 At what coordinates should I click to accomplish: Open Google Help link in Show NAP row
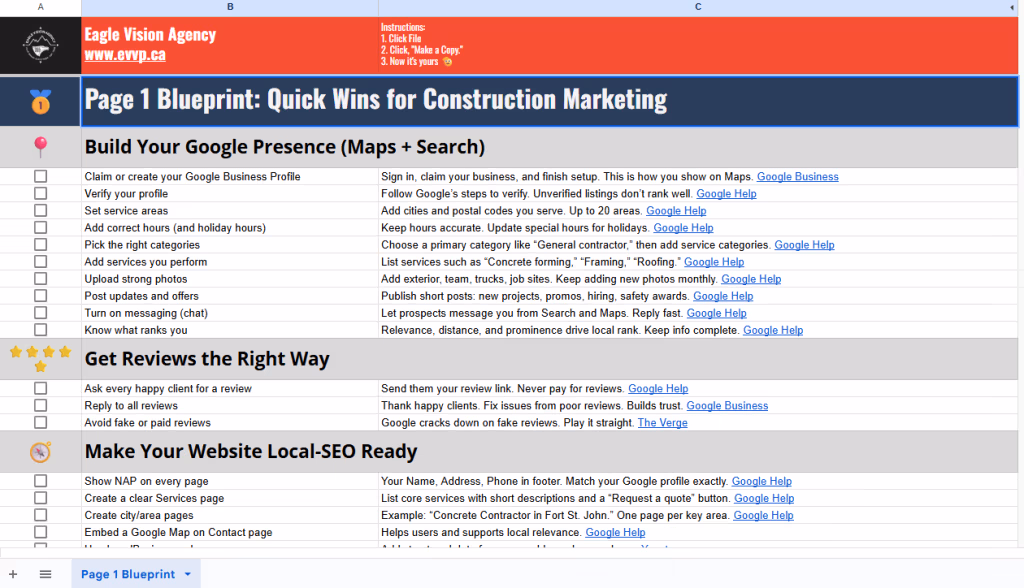(761, 481)
